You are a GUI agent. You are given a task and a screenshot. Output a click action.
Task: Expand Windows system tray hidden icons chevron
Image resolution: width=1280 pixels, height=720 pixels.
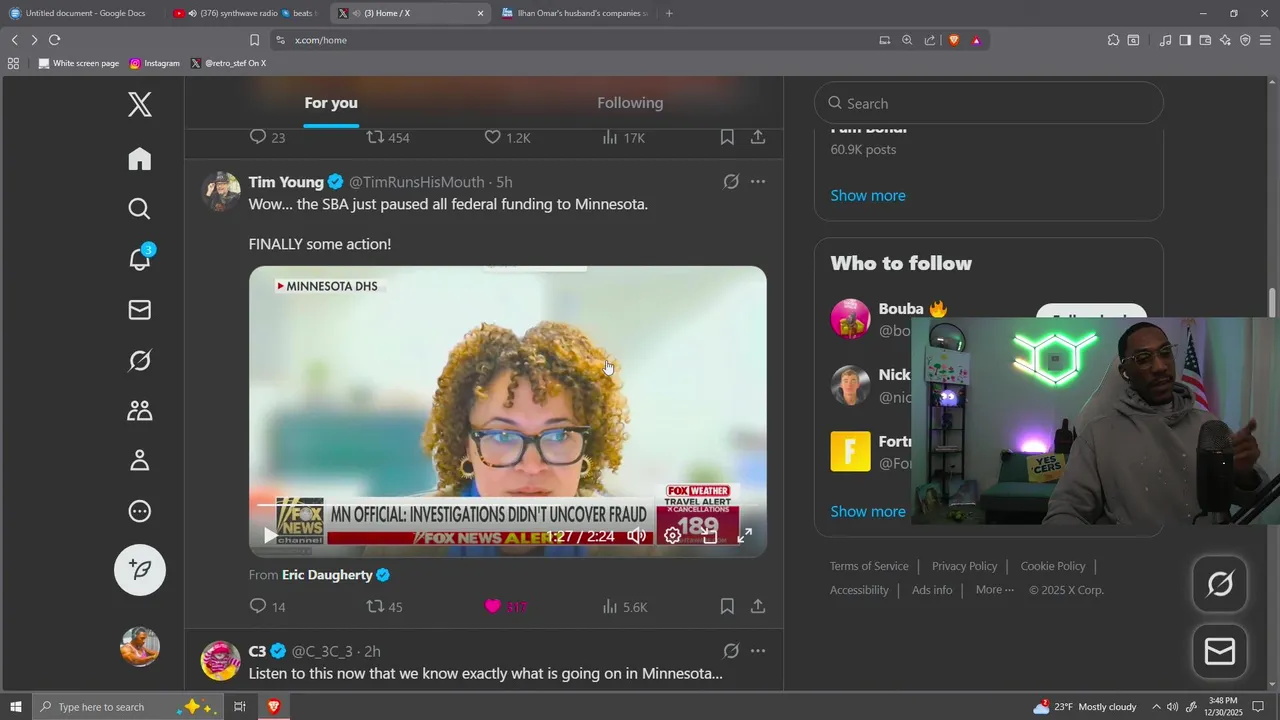[x=1156, y=707]
